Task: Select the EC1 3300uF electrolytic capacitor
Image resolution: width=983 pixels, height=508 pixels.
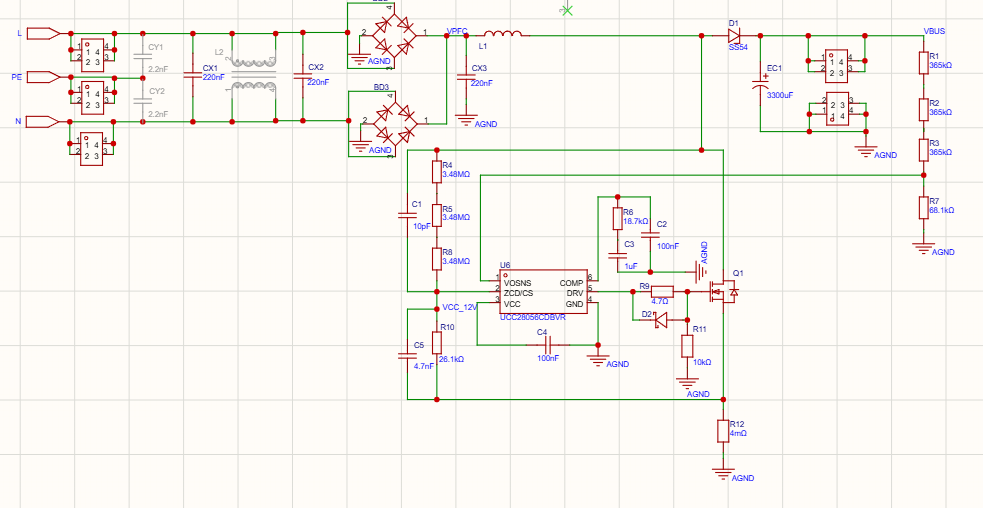Action: coord(761,85)
